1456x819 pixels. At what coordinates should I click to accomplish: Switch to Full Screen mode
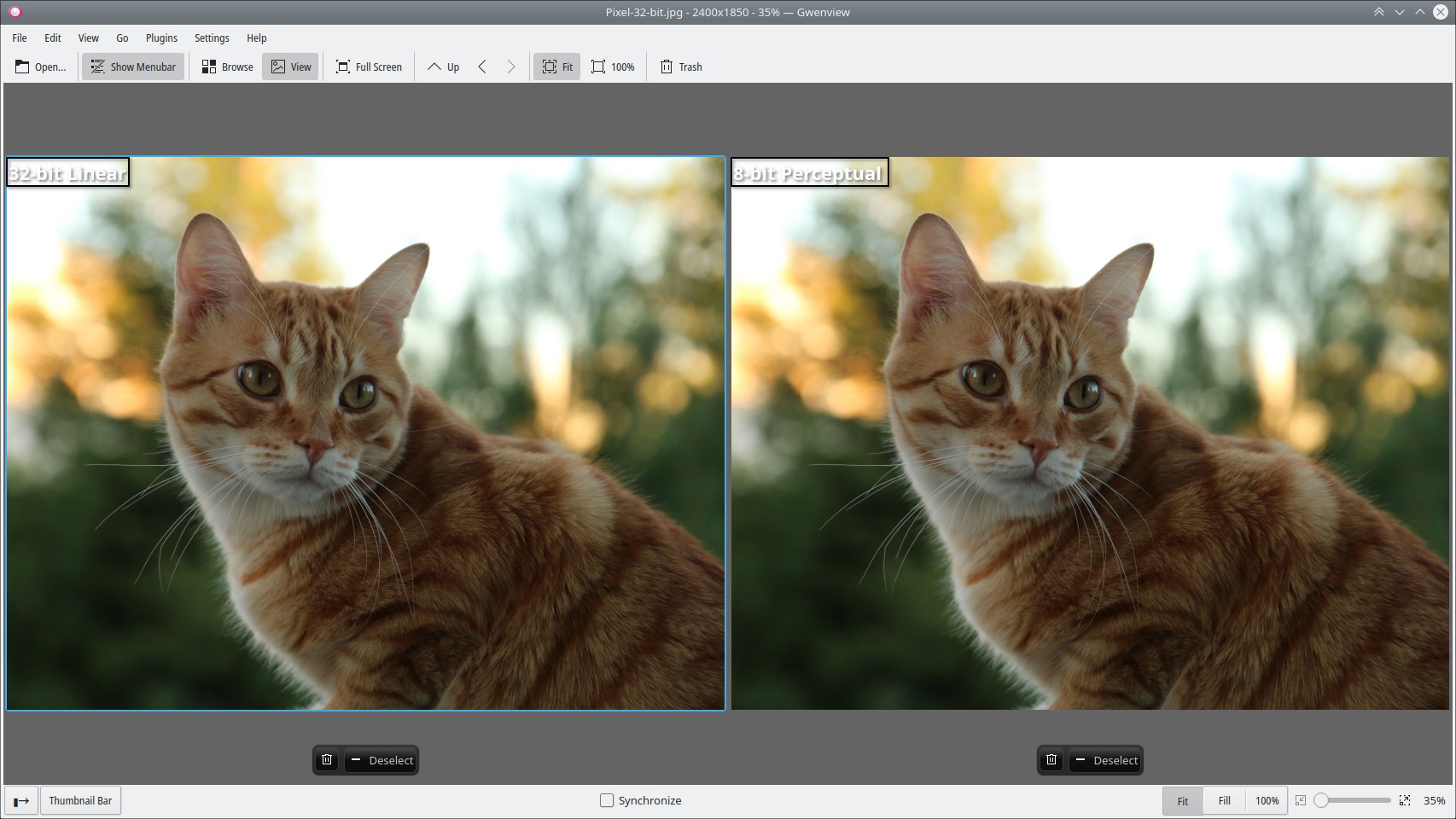369,67
